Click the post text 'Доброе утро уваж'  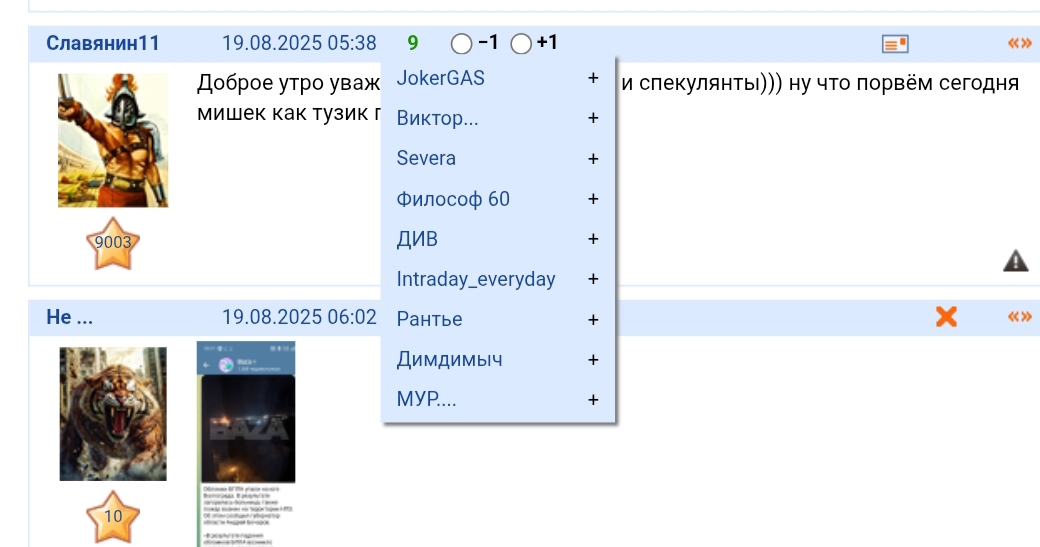coord(289,84)
